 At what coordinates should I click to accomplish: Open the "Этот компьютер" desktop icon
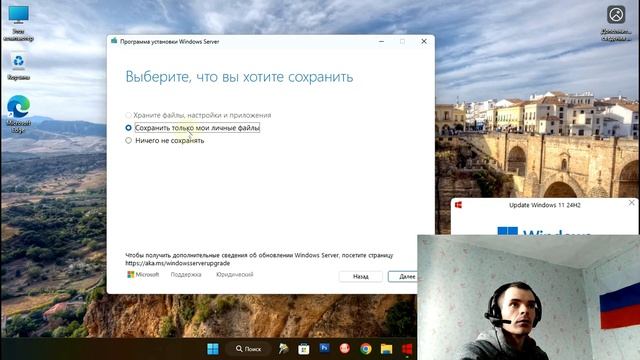(x=18, y=23)
